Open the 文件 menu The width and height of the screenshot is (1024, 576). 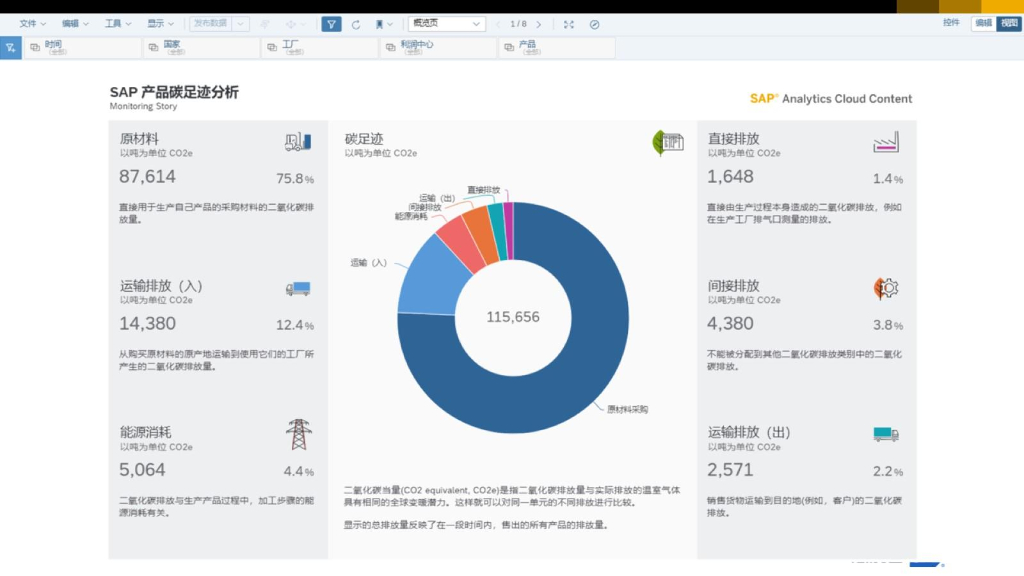click(30, 22)
